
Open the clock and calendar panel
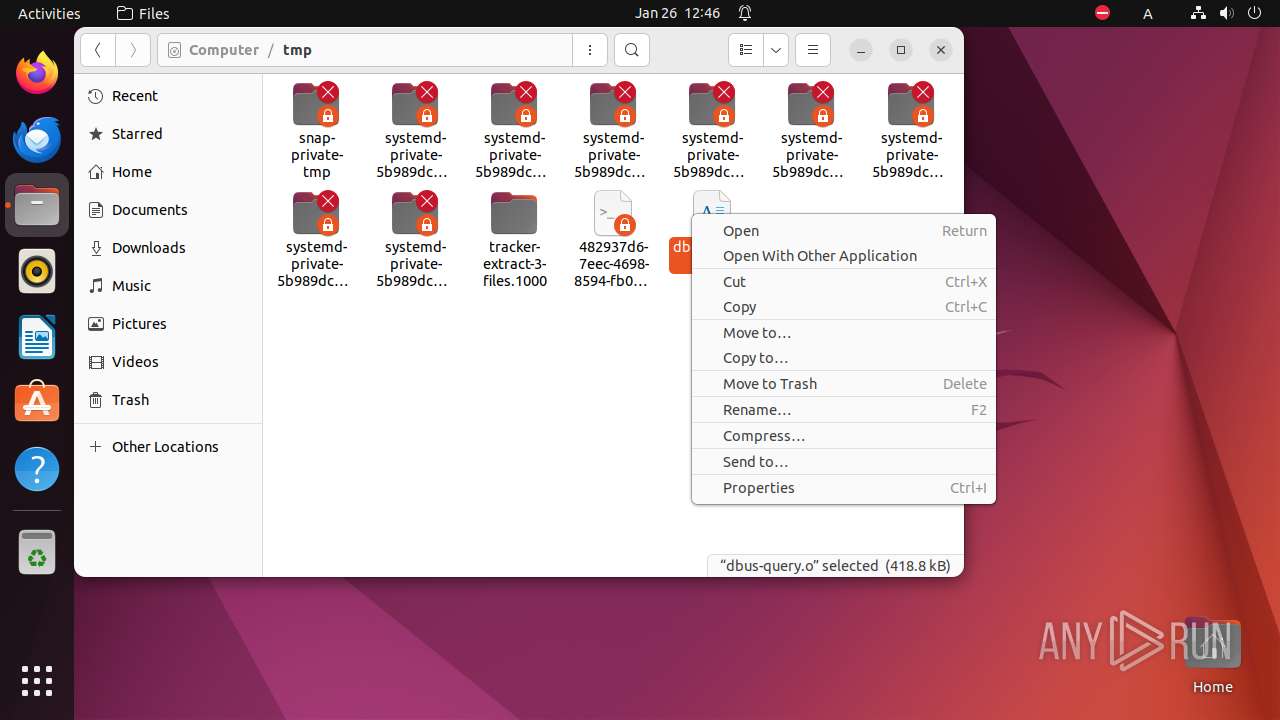[677, 13]
